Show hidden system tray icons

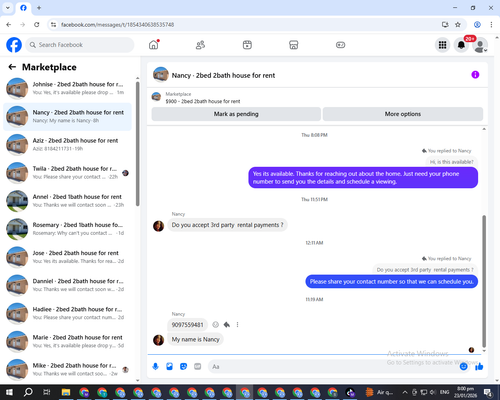pos(405,392)
